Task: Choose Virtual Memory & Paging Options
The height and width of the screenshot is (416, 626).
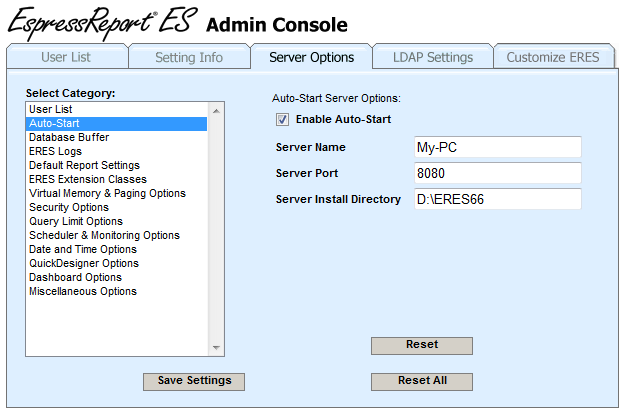Action: click(x=117, y=193)
